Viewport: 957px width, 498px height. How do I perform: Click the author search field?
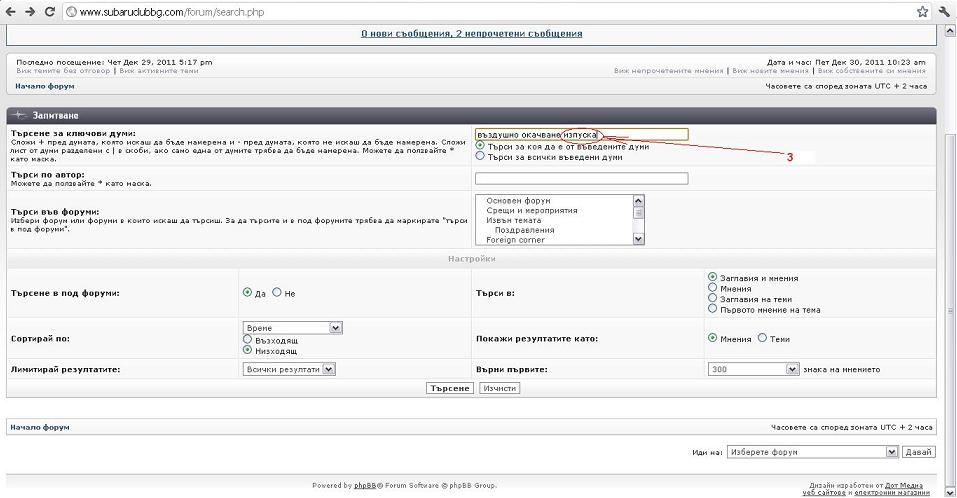[582, 178]
